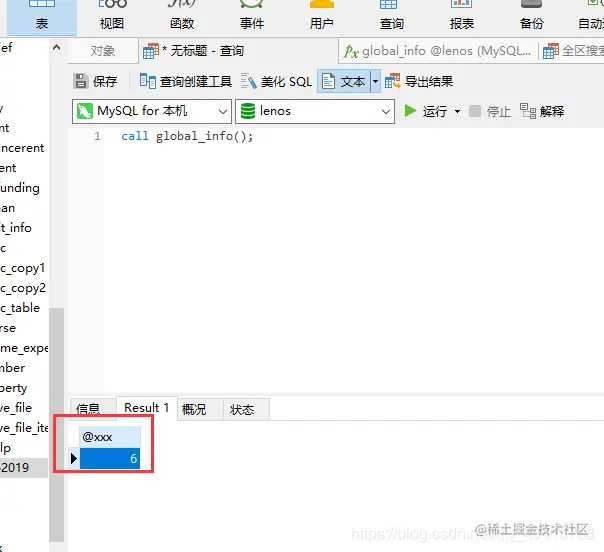
Task: Select the ve_file_ite item in sidebar
Action: (x=24, y=428)
